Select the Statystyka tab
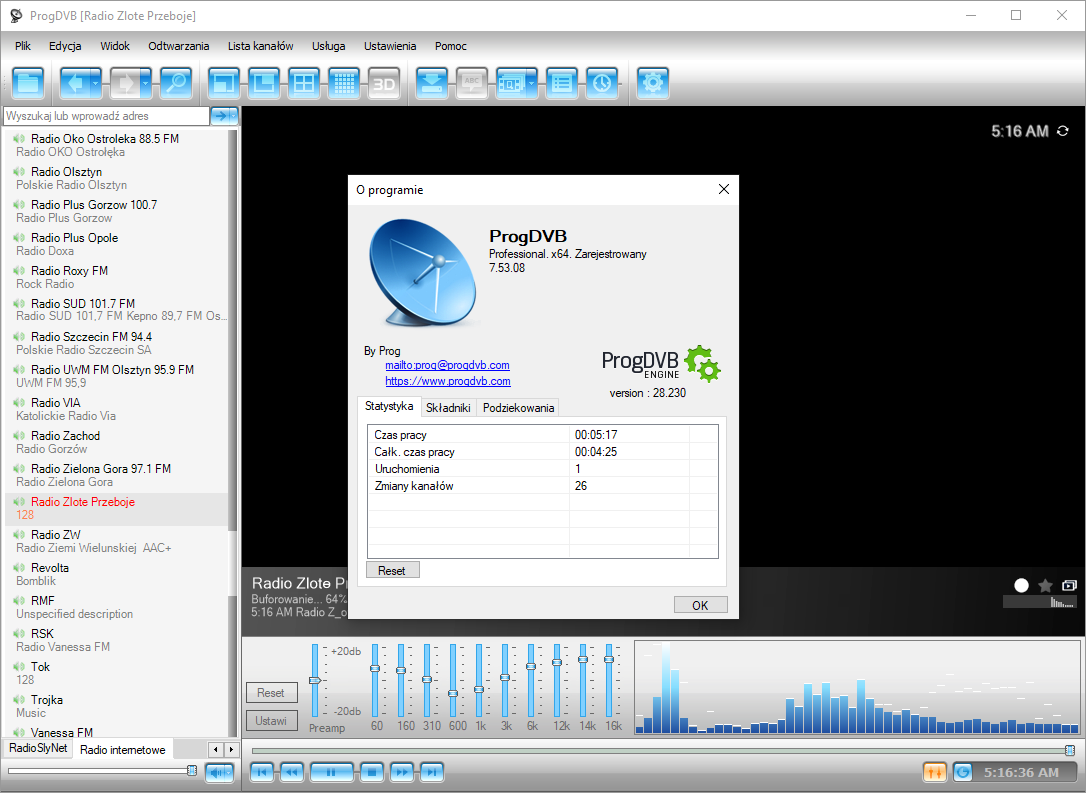This screenshot has width=1086, height=793. point(389,406)
